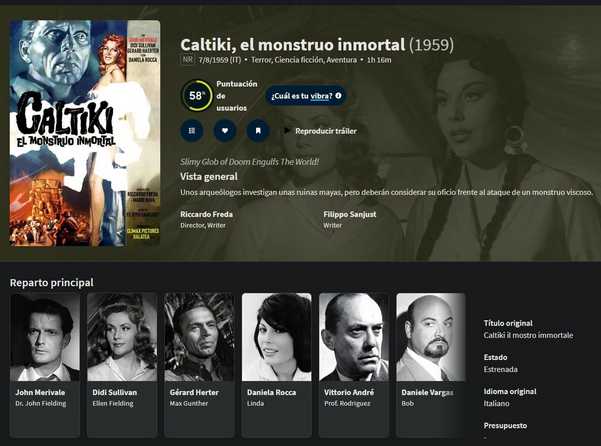Click the Dr. John Fielding character name
The height and width of the screenshot is (446, 601).
41,403
